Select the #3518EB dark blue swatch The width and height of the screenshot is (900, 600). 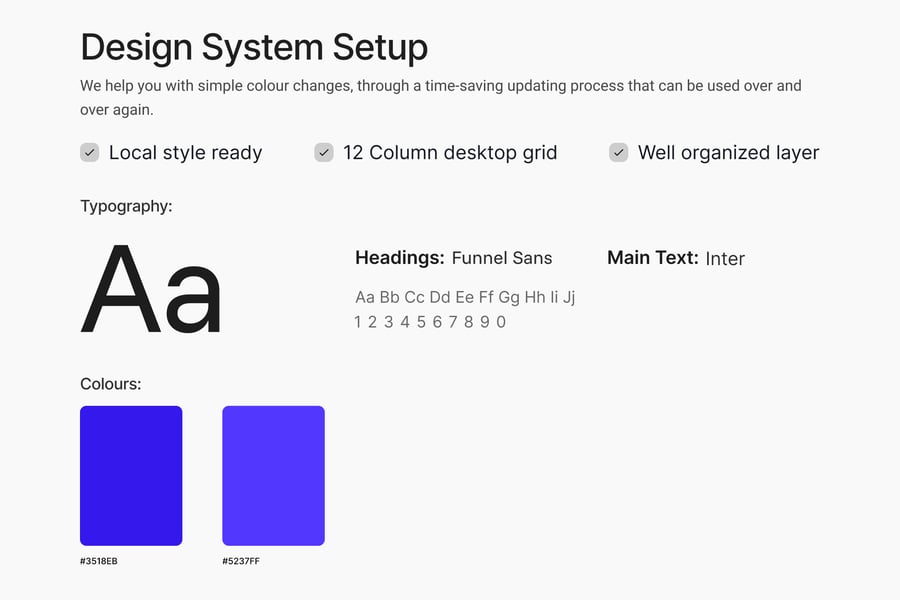pos(131,475)
